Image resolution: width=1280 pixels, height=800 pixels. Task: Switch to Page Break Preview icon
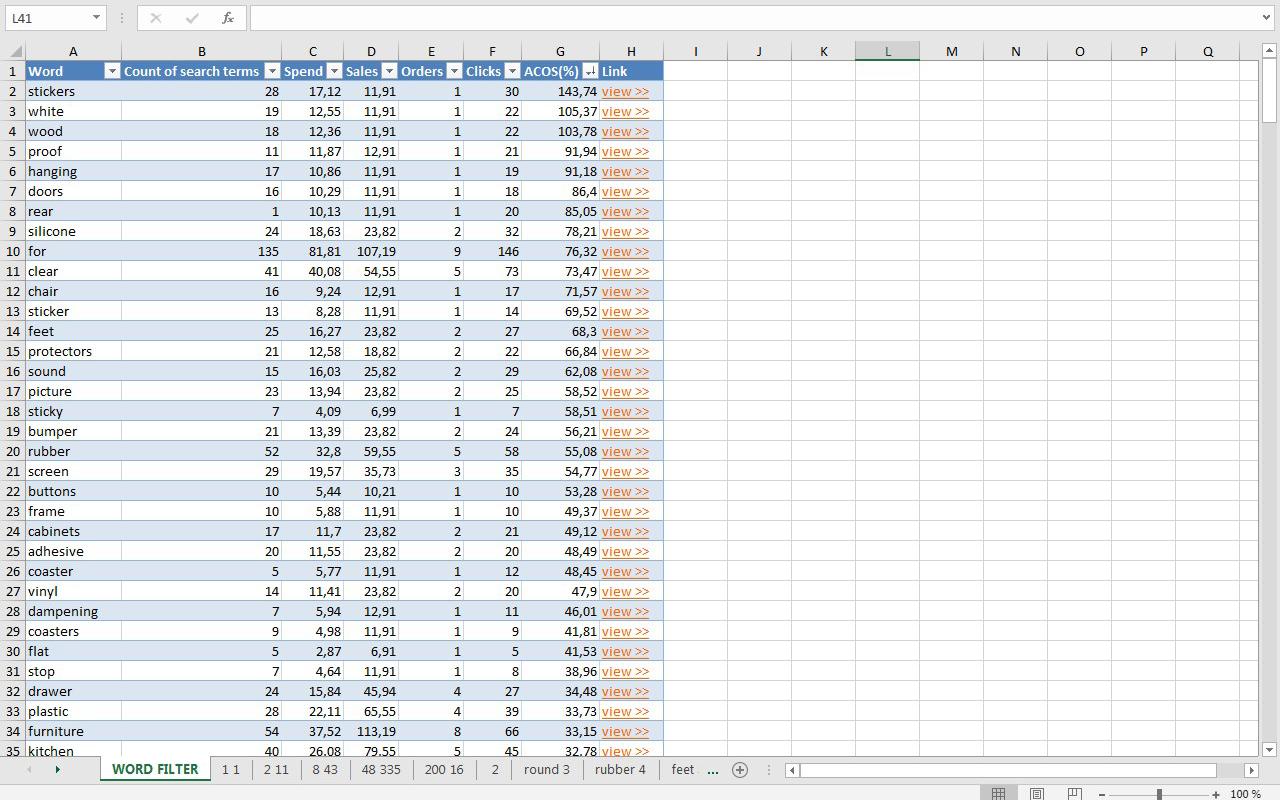pos(1075,794)
